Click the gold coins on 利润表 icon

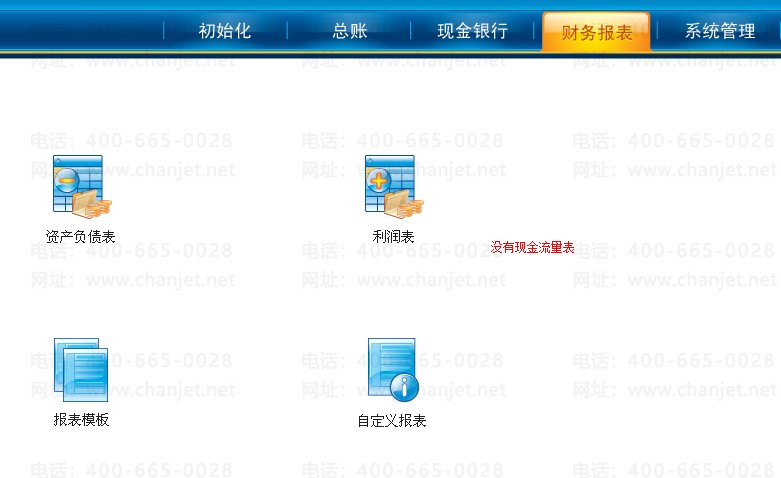pyautogui.click(x=409, y=206)
